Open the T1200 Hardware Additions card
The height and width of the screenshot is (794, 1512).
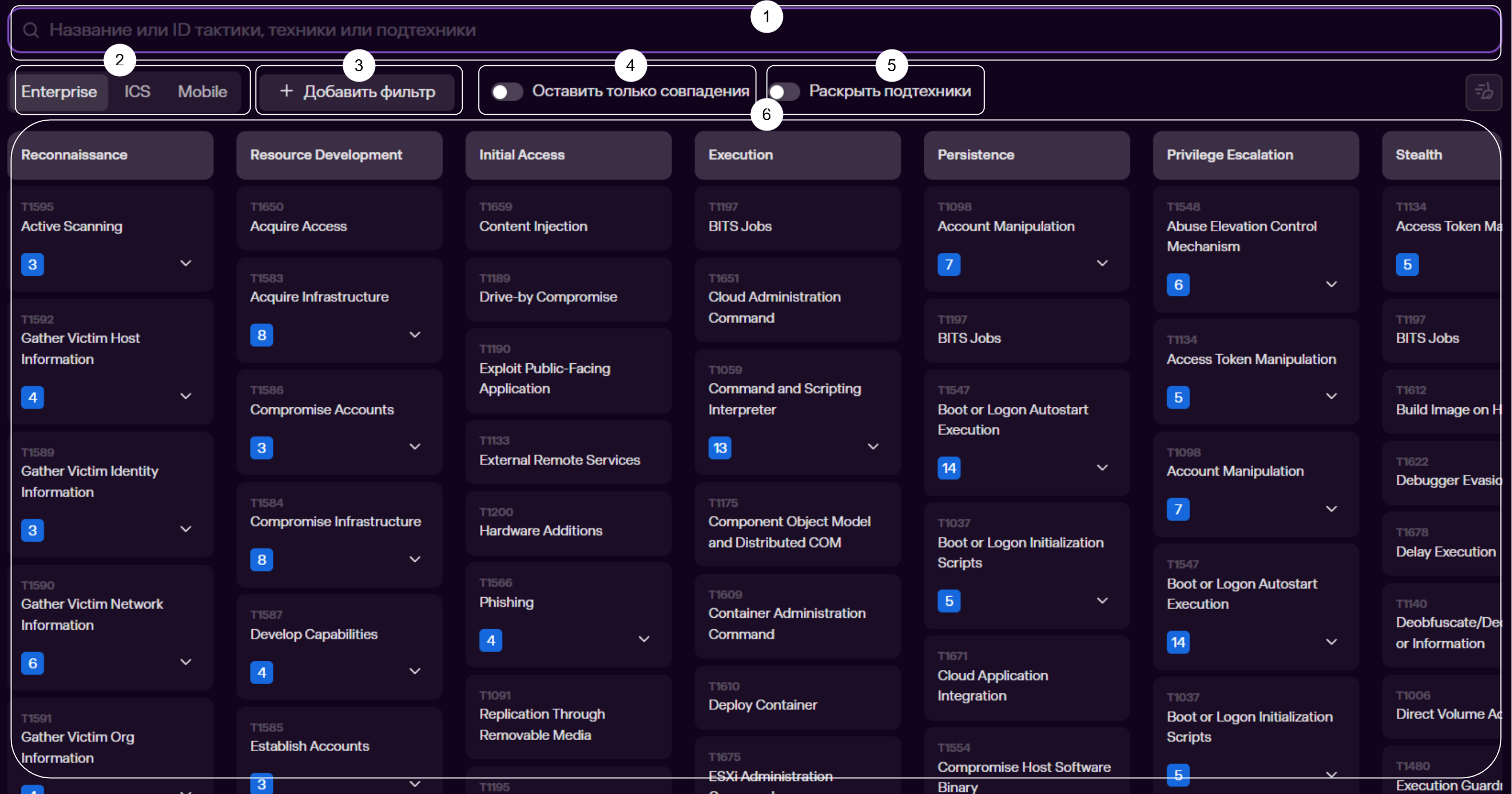[569, 523]
